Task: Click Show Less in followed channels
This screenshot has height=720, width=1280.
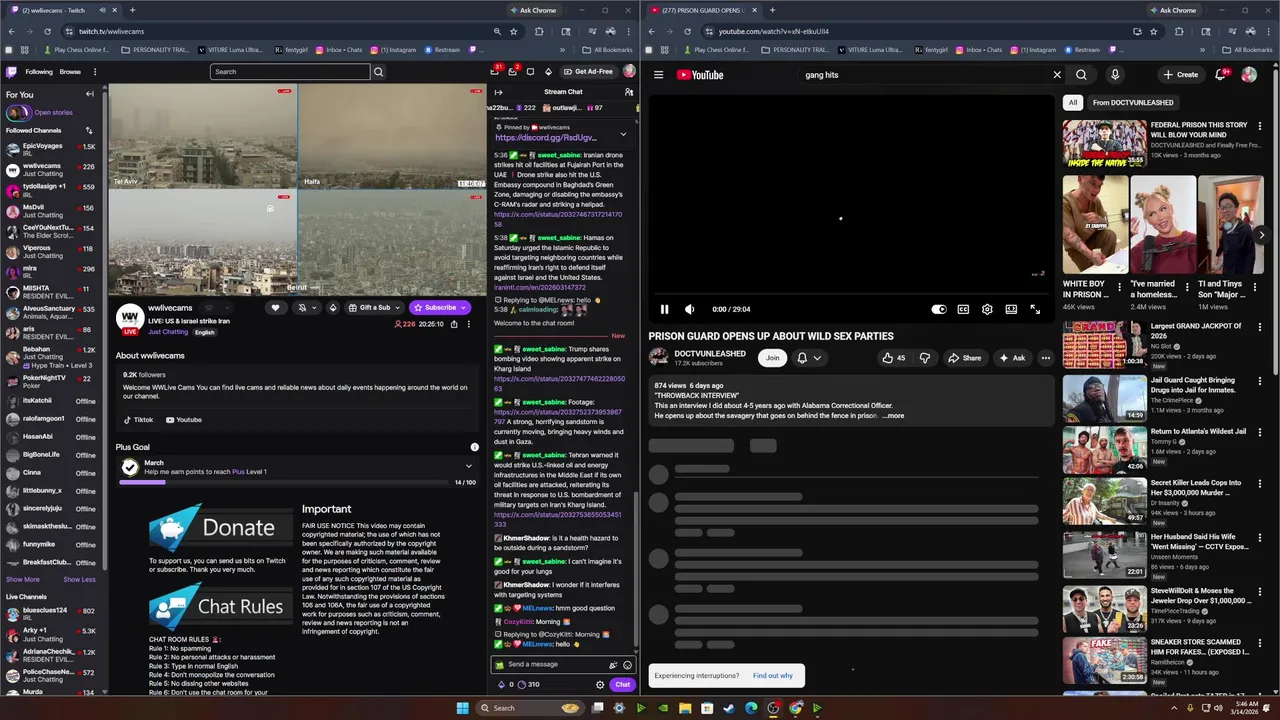Action: point(80,579)
